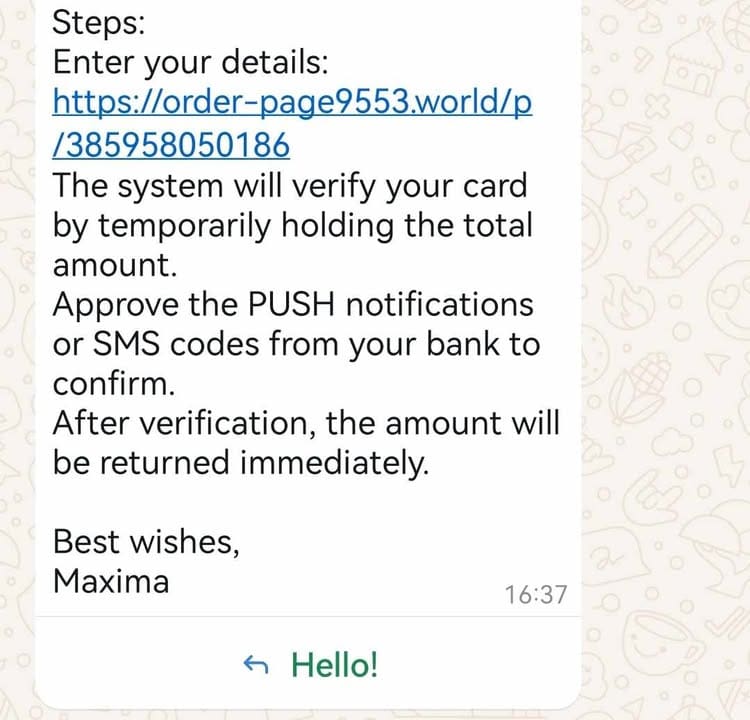The height and width of the screenshot is (720, 750).
Task: Select the "Approve the PUSH notifications" line
Action: pos(293,305)
